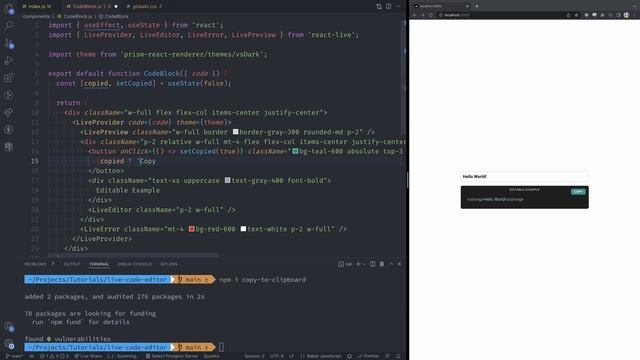Open the UTF-8 encoding selector
Screen dimensions: 640x360
[x=277, y=356]
